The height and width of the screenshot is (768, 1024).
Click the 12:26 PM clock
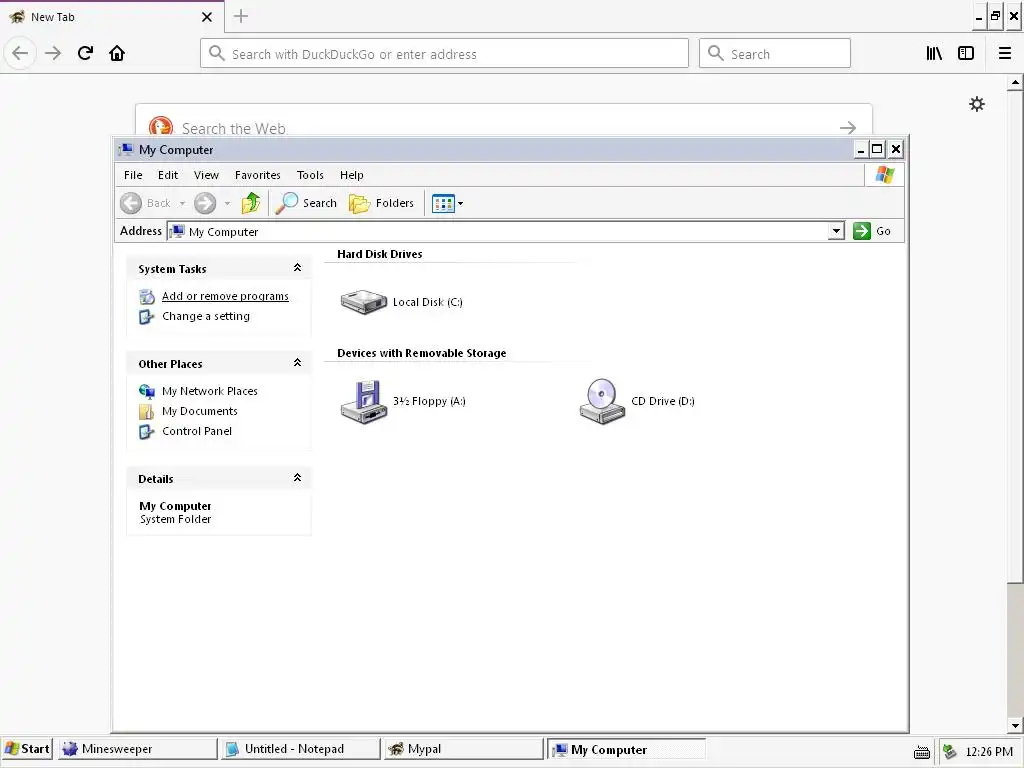coord(989,752)
